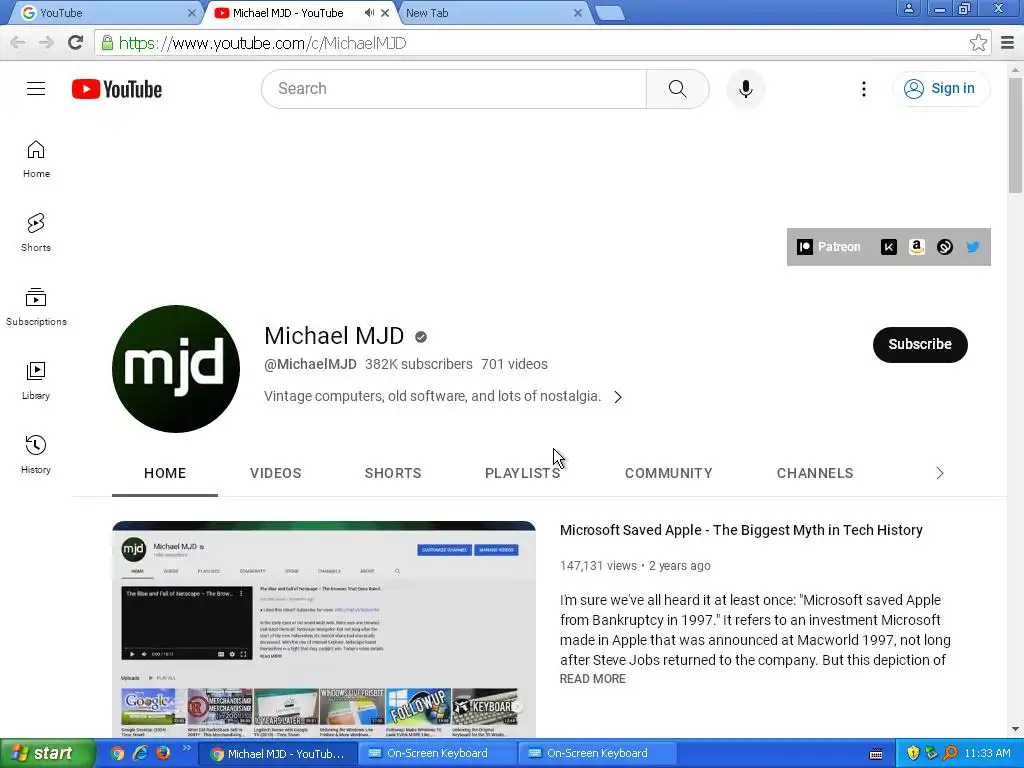Switch to the PLAYLISTS tab
Viewport: 1024px width, 768px height.
tap(522, 473)
